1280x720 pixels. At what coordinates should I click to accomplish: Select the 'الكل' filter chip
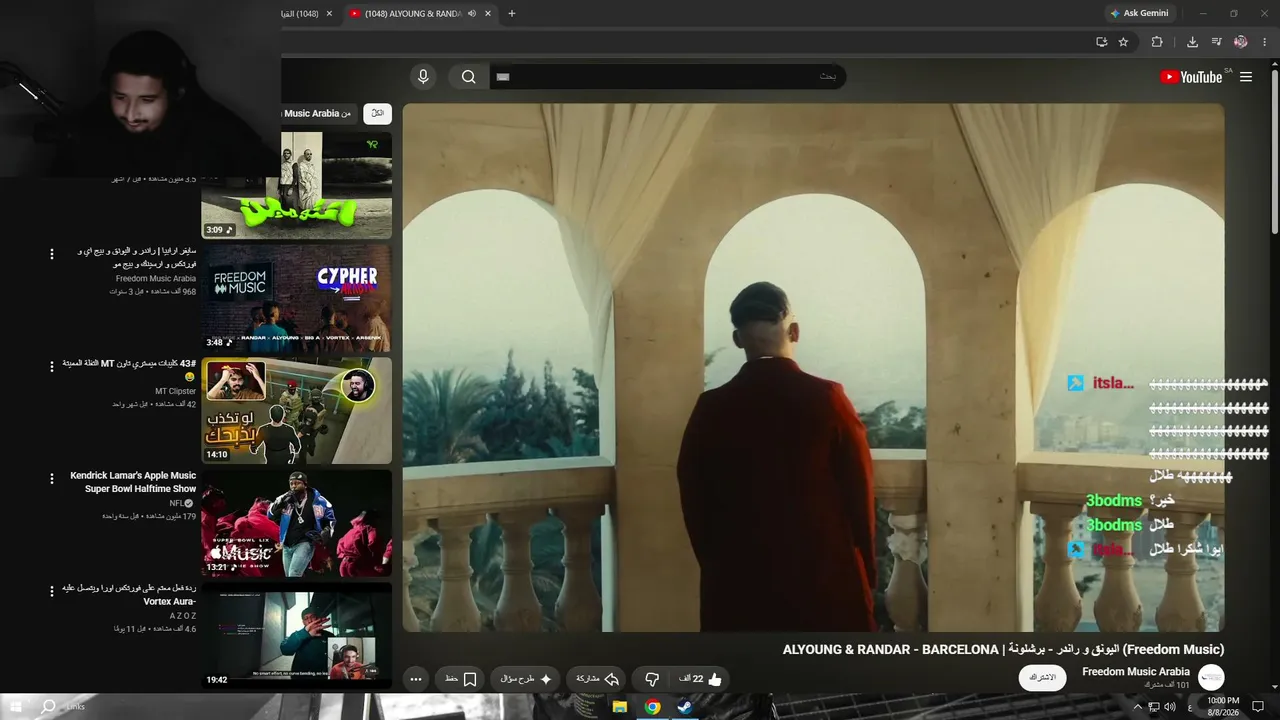(x=377, y=114)
